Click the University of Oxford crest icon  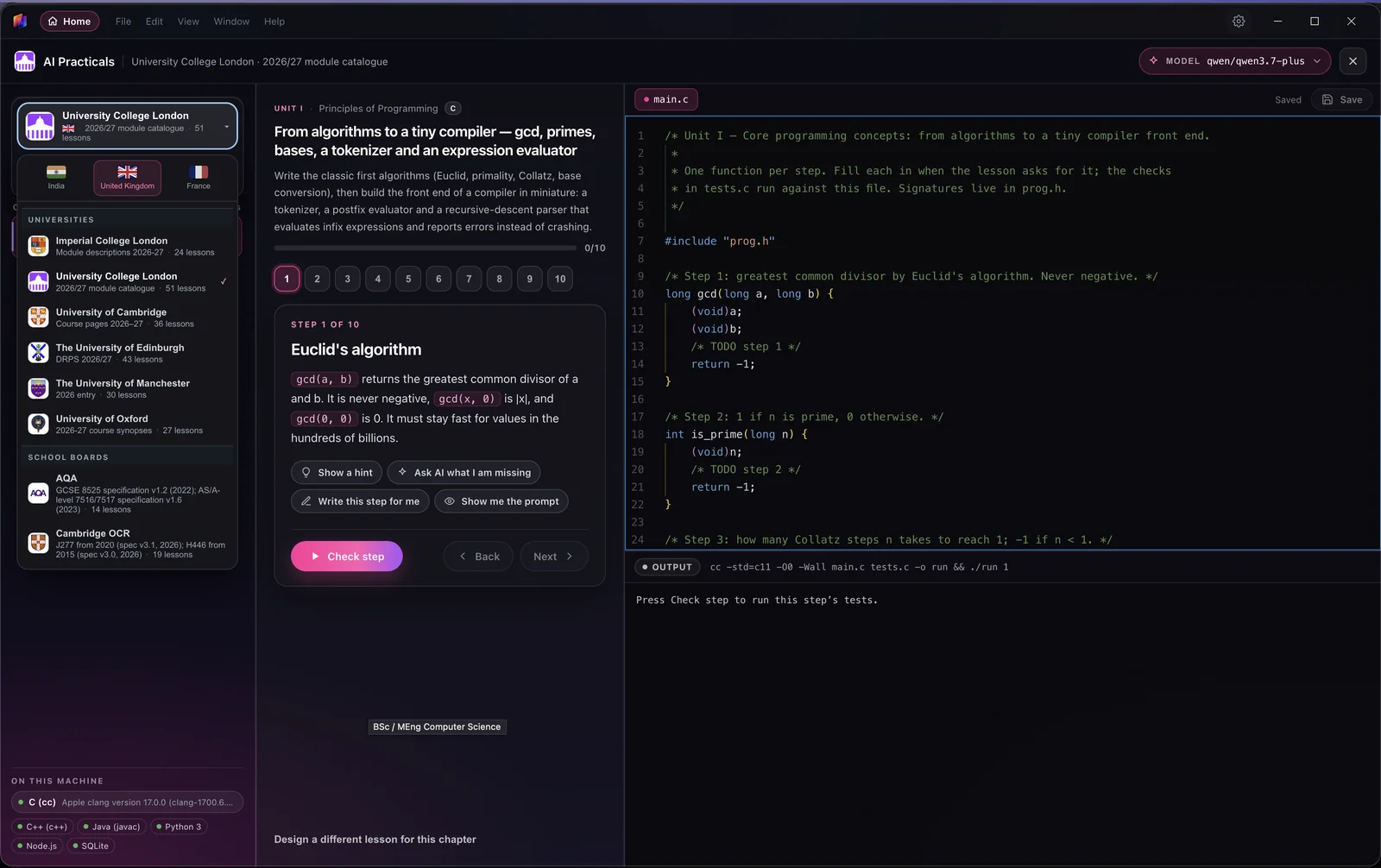[38, 424]
